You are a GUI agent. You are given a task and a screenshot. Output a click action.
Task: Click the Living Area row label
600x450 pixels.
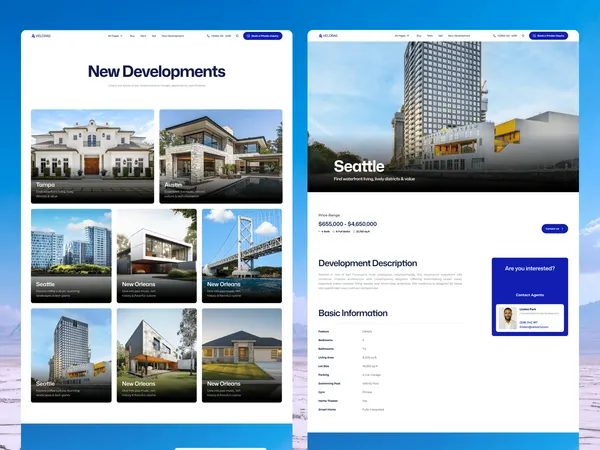(326, 357)
